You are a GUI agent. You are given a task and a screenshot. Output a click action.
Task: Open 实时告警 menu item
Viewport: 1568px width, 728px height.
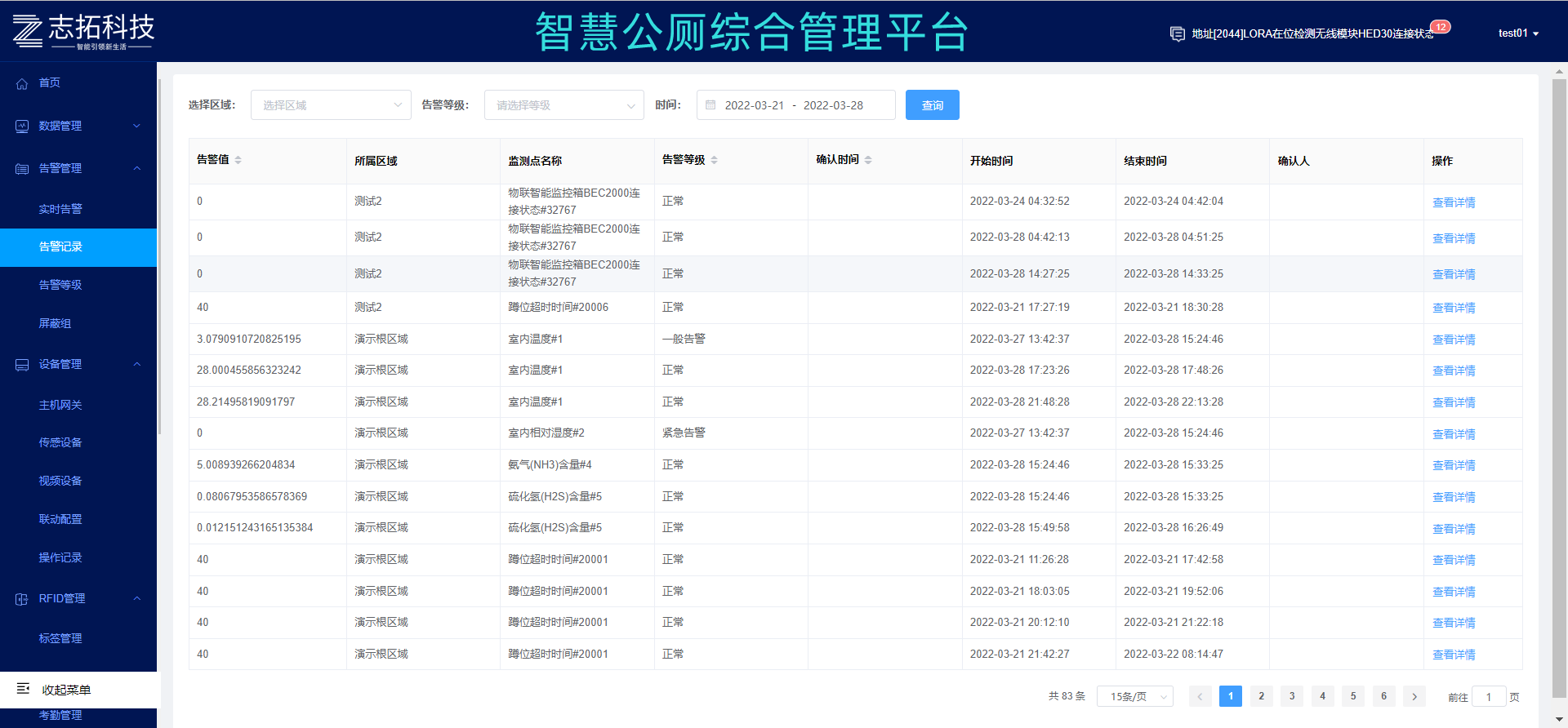pos(60,209)
